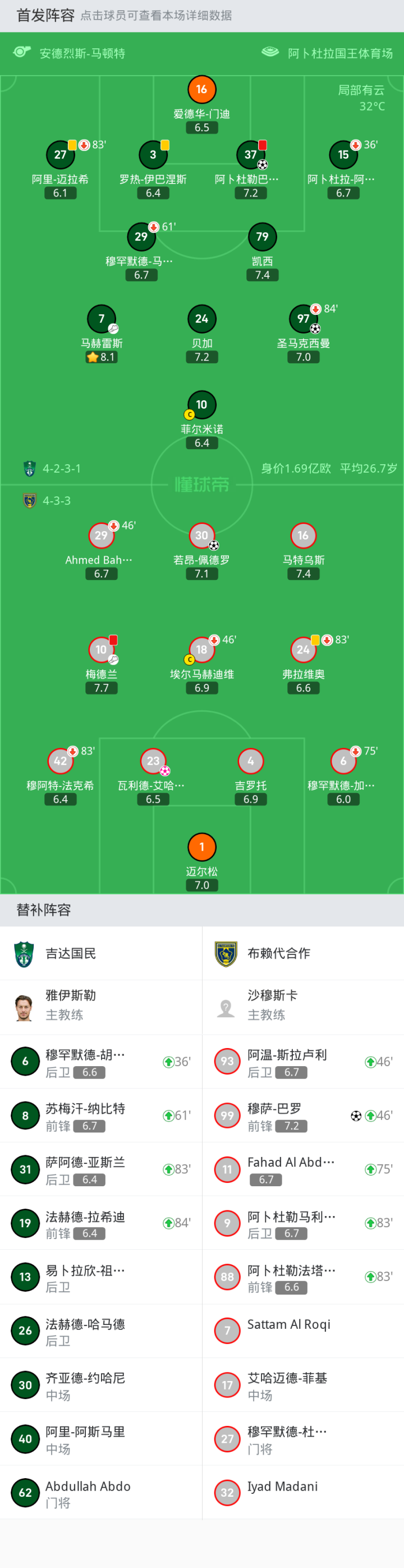Tap player 10 梅德兰 circle
The width and height of the screenshot is (404, 1568).
click(101, 650)
